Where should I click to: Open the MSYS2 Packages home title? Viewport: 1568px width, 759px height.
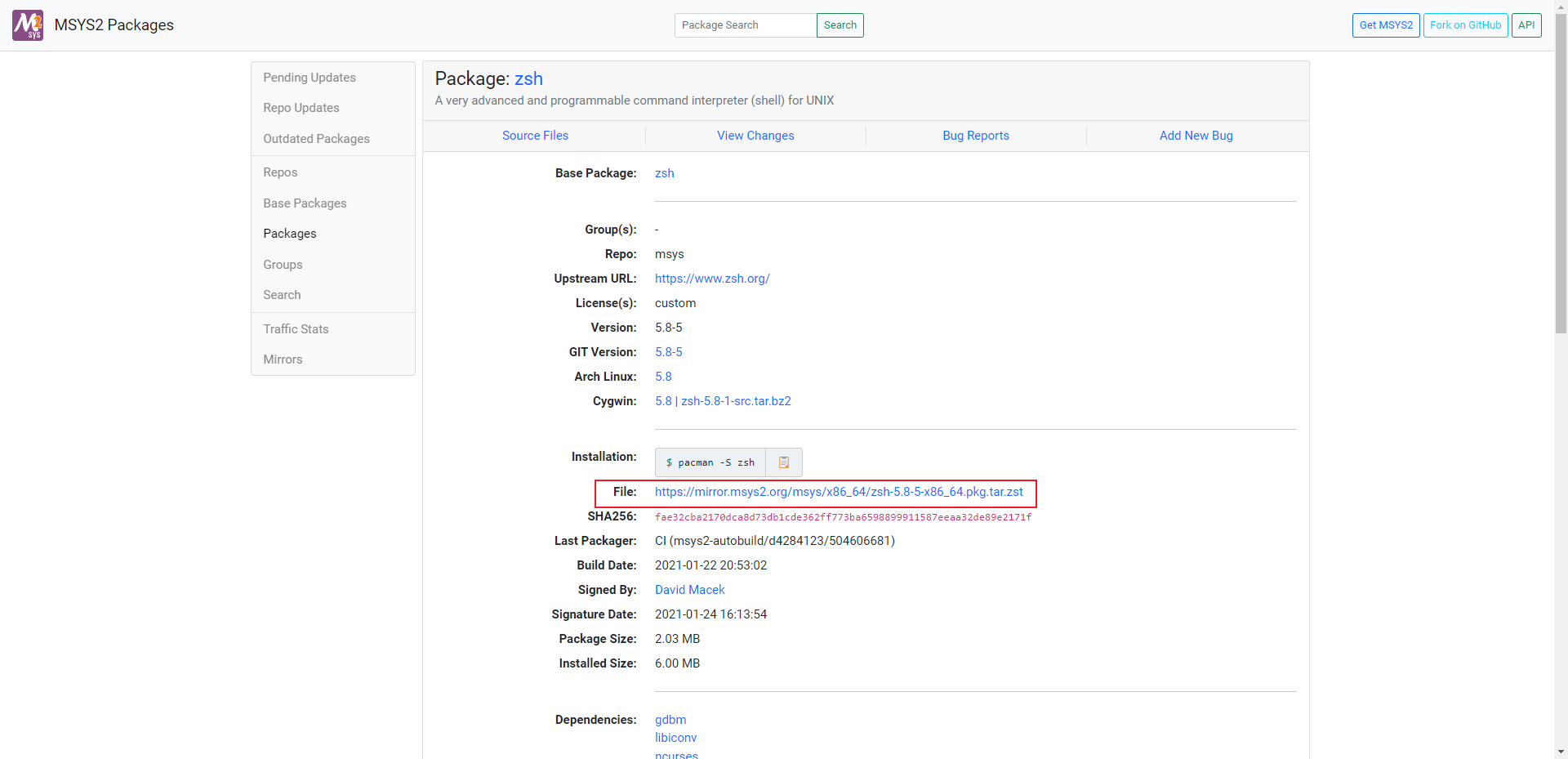[114, 25]
